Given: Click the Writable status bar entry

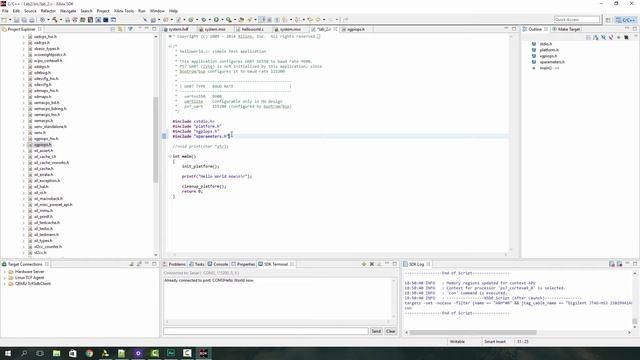Looking at the screenshot, I should pyautogui.click(x=457, y=342).
